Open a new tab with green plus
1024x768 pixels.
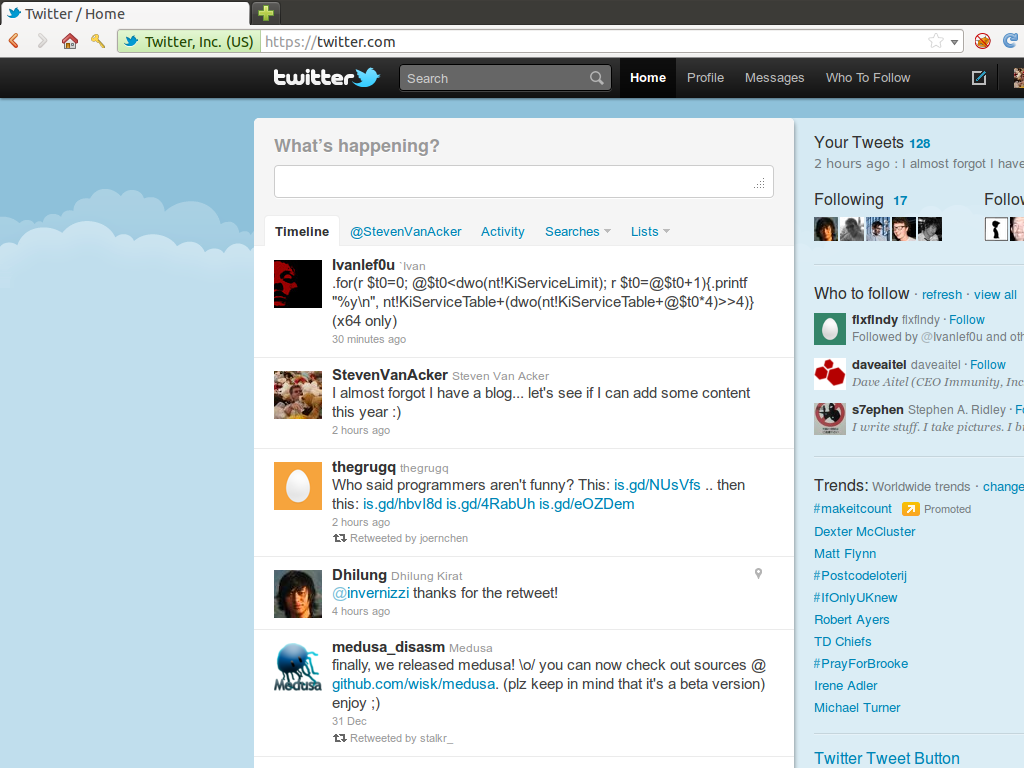(265, 12)
